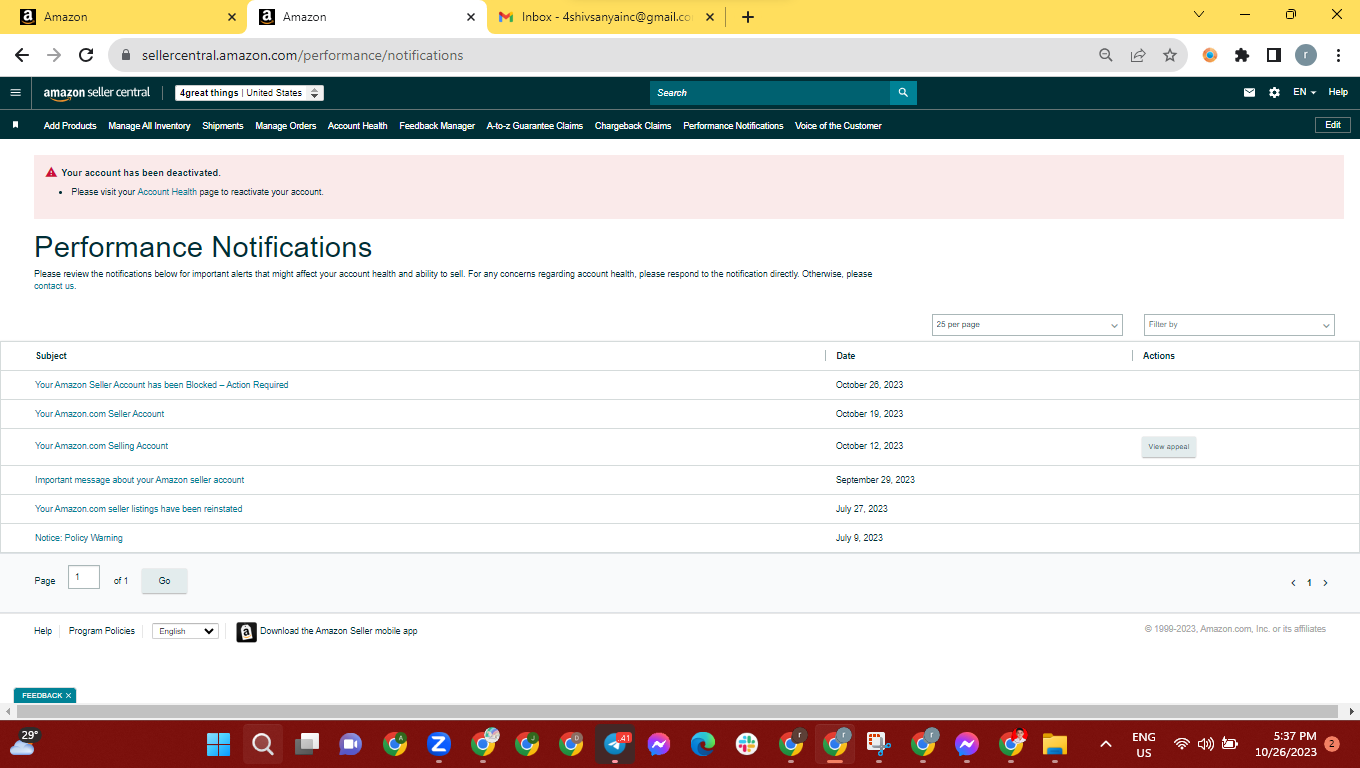
Task: Click the zoom magnifier icon in address bar
Action: tap(1106, 55)
